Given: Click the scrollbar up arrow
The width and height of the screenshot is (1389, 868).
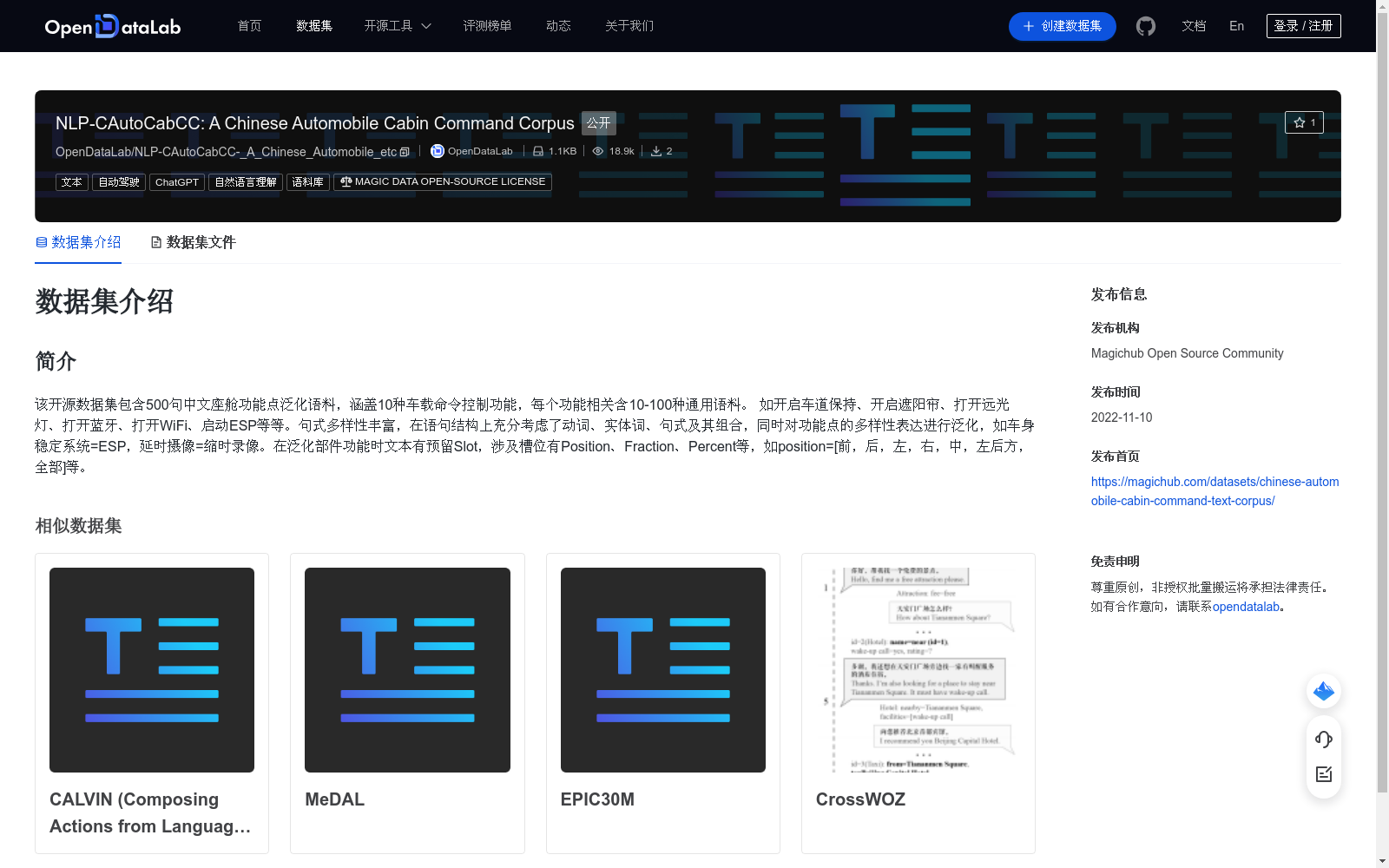Looking at the screenshot, I should click(x=1382, y=6).
